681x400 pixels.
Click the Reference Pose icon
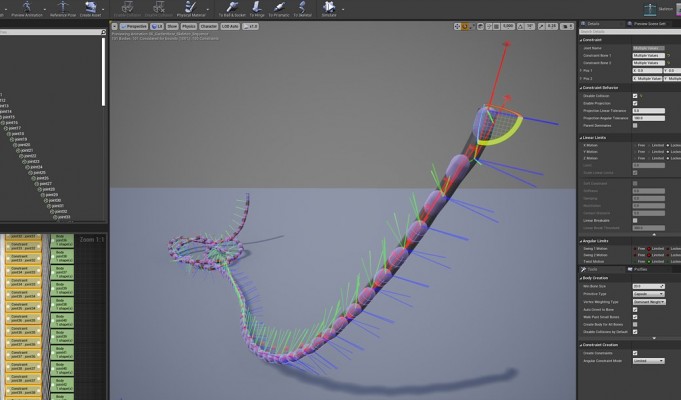(x=63, y=9)
